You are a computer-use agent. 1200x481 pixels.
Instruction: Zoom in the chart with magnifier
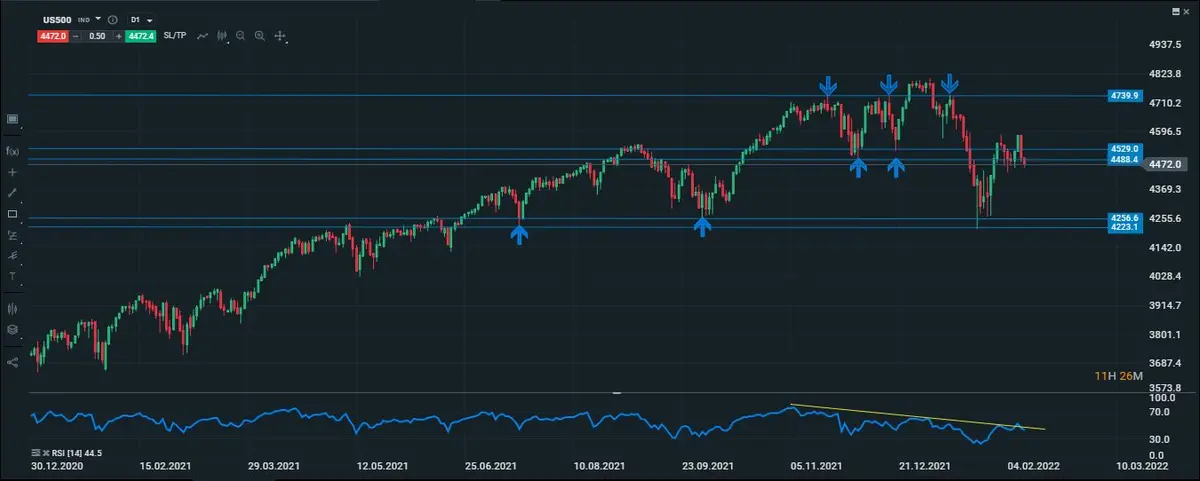[x=260, y=36]
